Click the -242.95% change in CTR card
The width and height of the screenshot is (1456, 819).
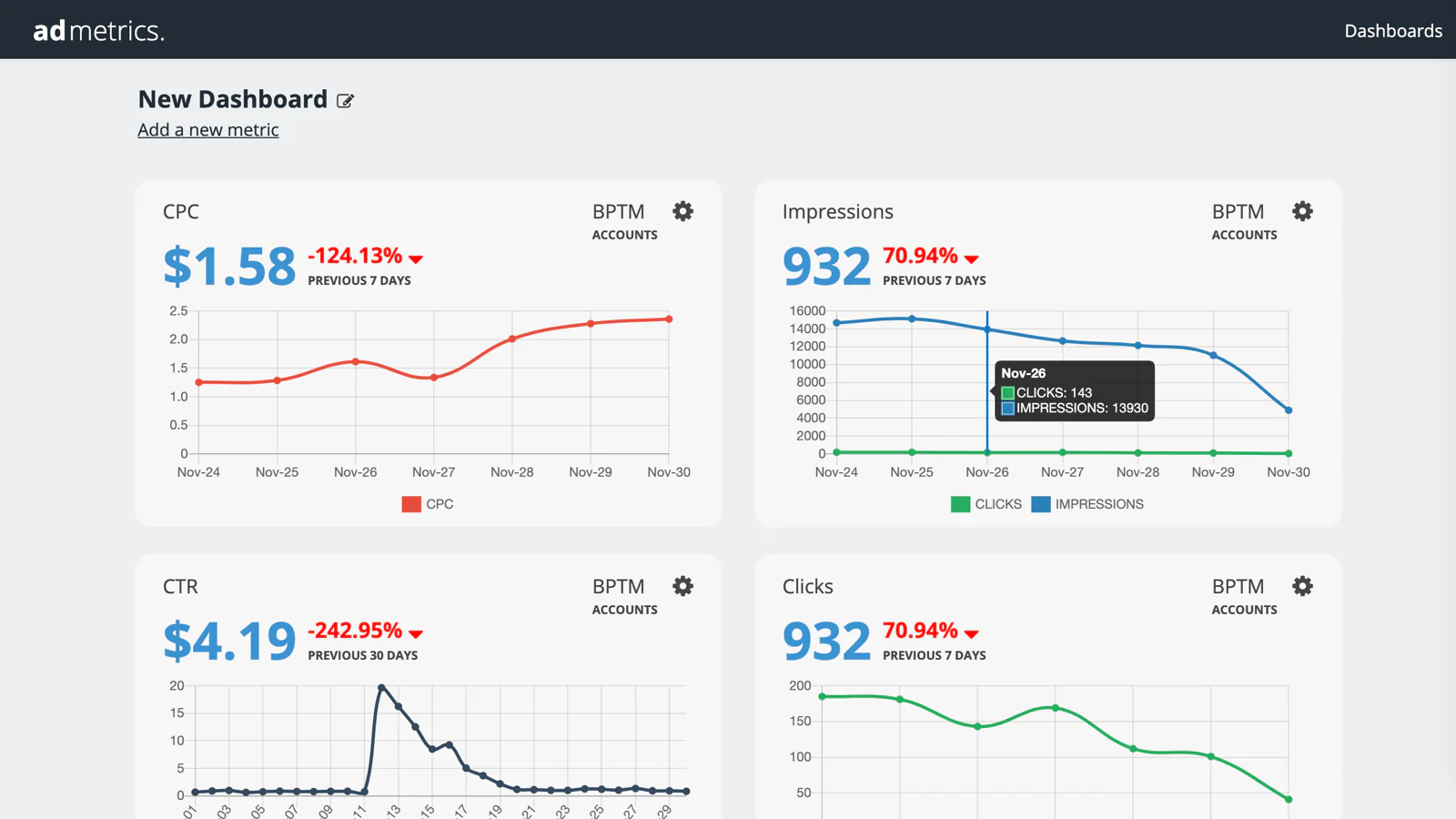point(355,631)
